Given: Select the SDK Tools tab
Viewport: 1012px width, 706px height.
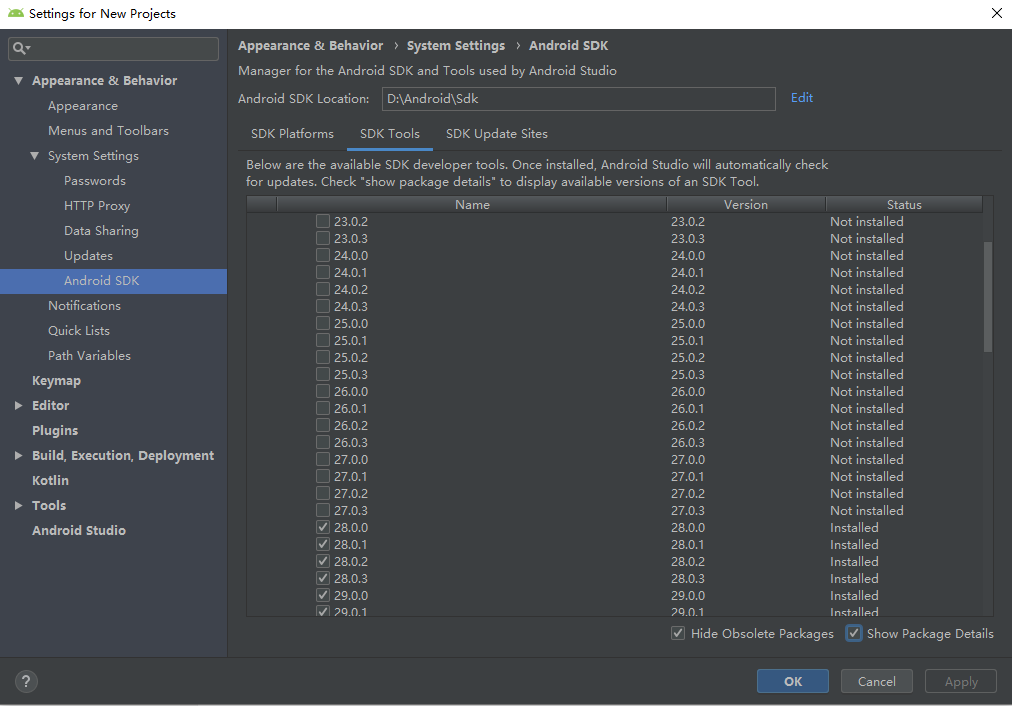Looking at the screenshot, I should [390, 134].
